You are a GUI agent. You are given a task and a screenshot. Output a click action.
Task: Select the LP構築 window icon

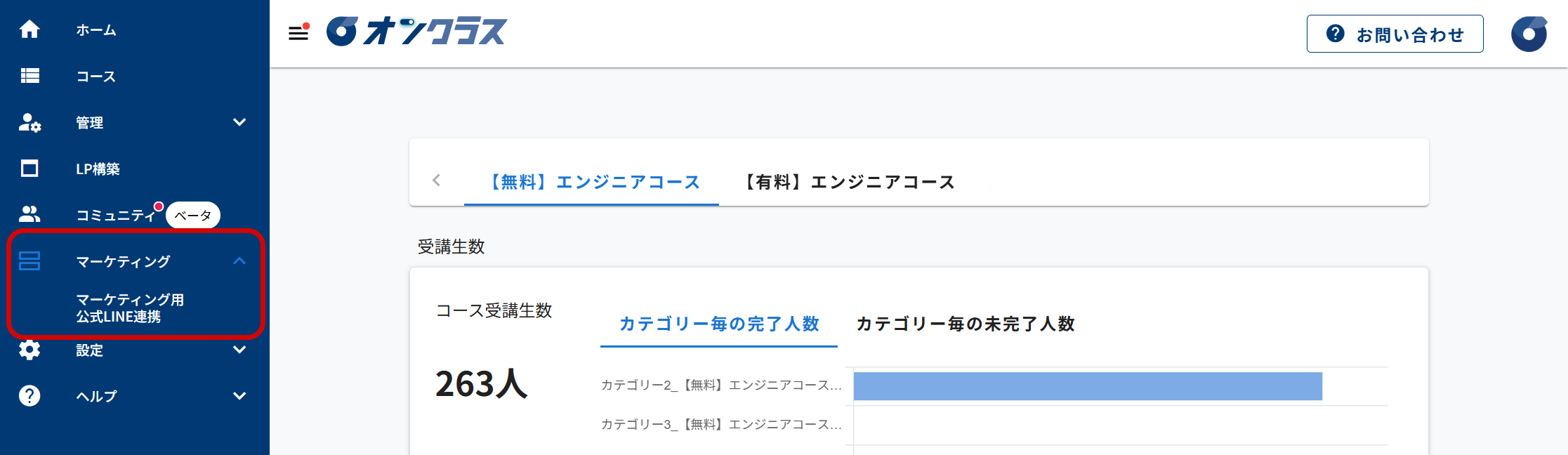pyautogui.click(x=29, y=169)
